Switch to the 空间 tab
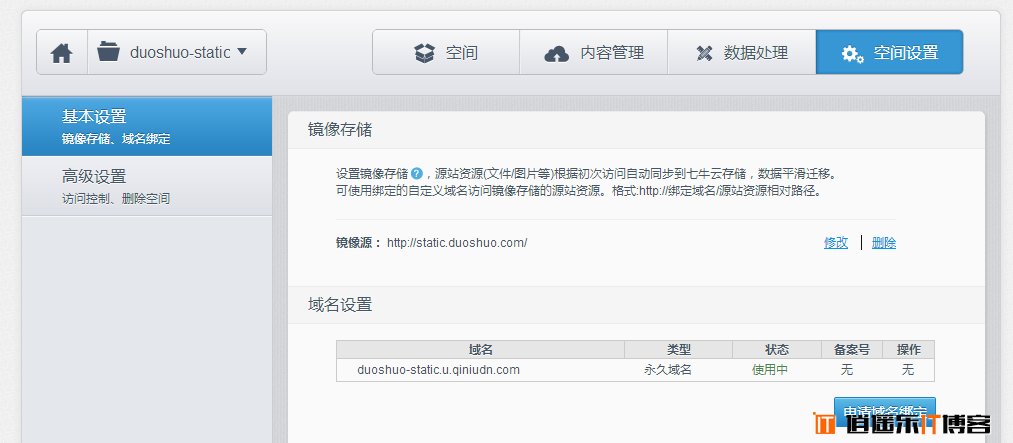The width and height of the screenshot is (1013, 443). [x=446, y=52]
